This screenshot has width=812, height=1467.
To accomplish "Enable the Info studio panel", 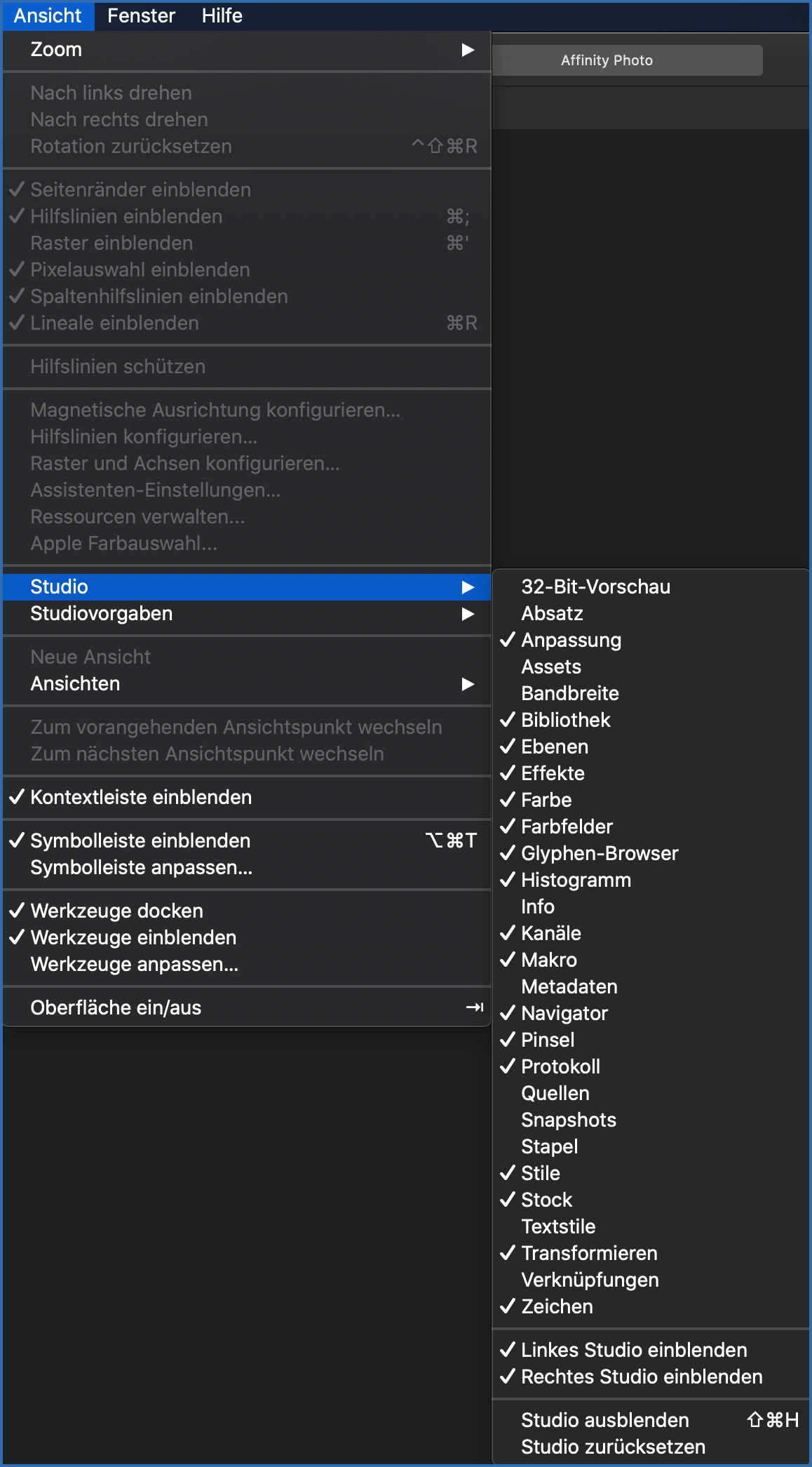I will (x=538, y=907).
